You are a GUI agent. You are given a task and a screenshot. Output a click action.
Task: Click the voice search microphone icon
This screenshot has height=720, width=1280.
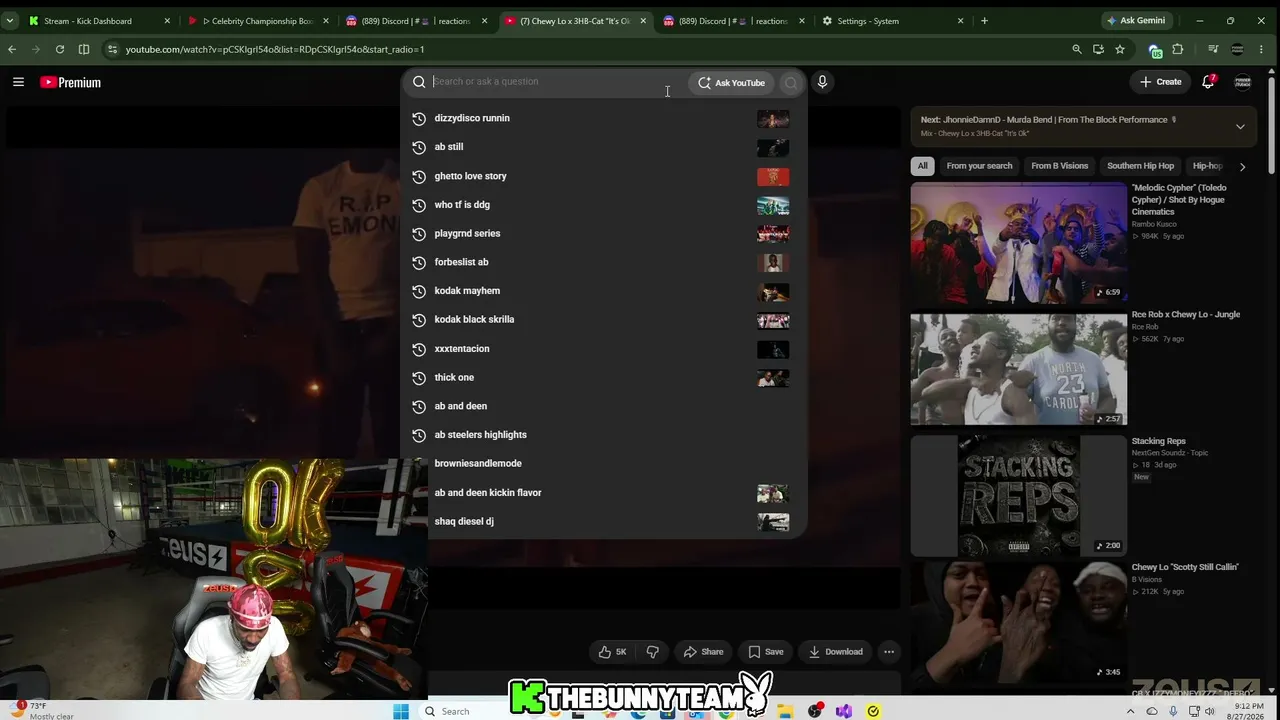pyautogui.click(x=822, y=82)
